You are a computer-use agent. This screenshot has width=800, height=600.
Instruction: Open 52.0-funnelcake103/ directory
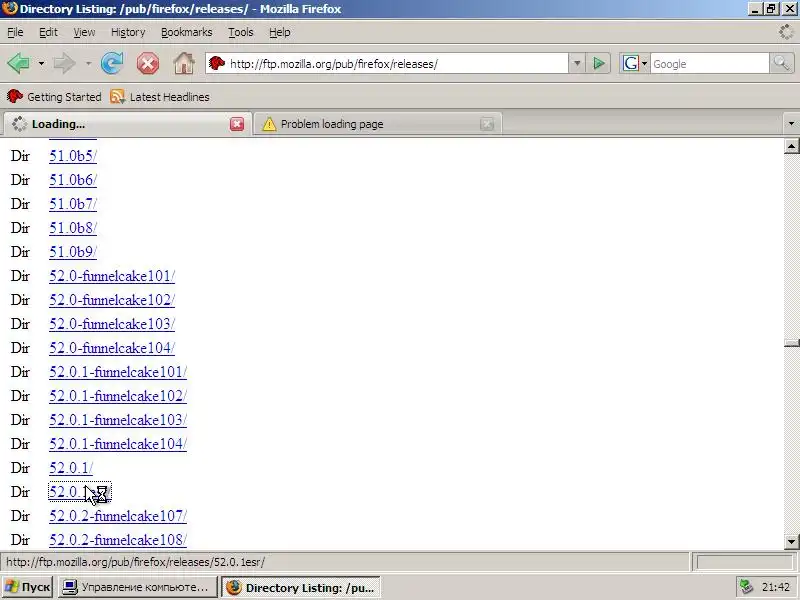coord(112,324)
